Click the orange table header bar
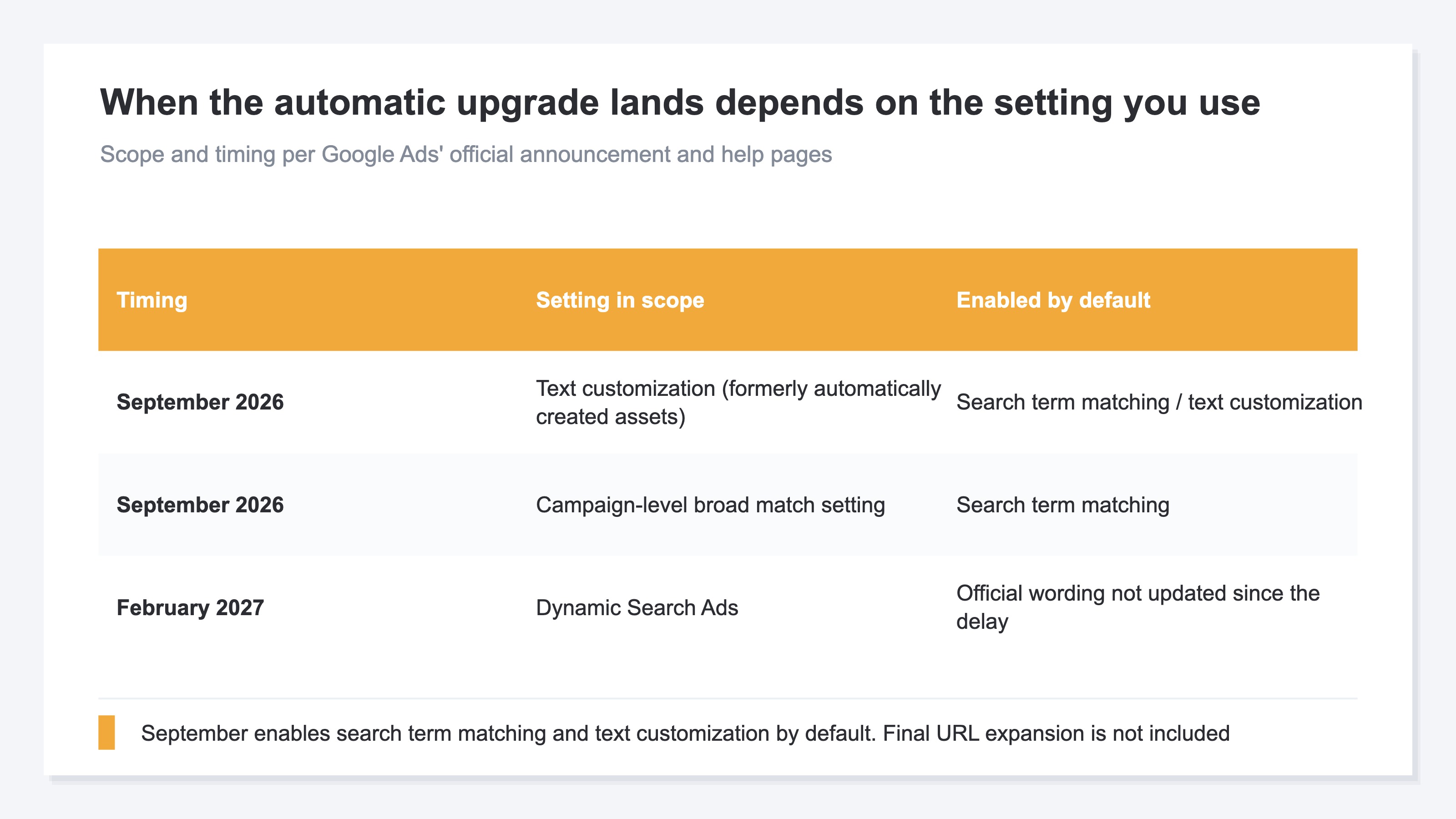The width and height of the screenshot is (1456, 819). [728, 299]
